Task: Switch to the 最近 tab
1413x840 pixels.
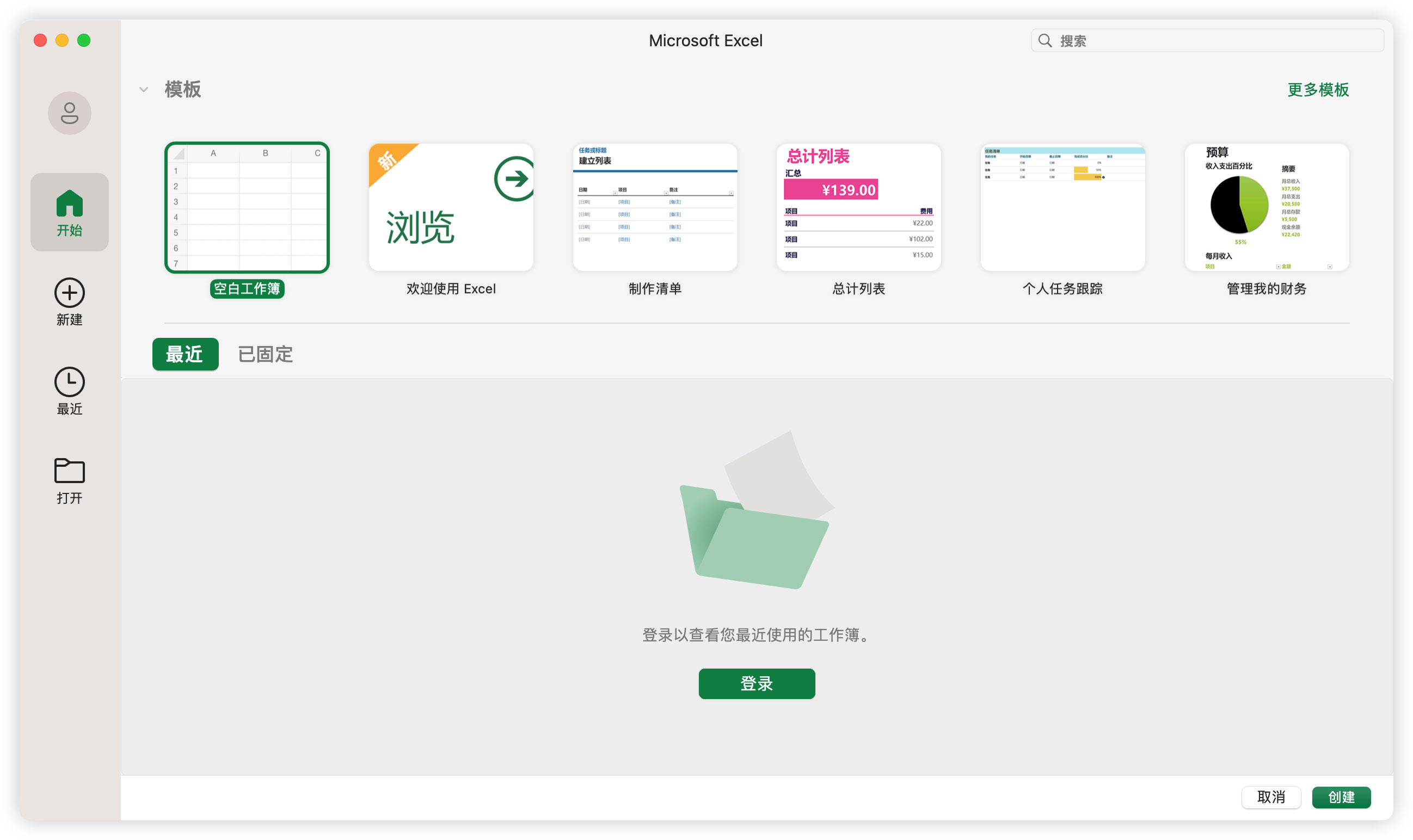Action: (185, 354)
